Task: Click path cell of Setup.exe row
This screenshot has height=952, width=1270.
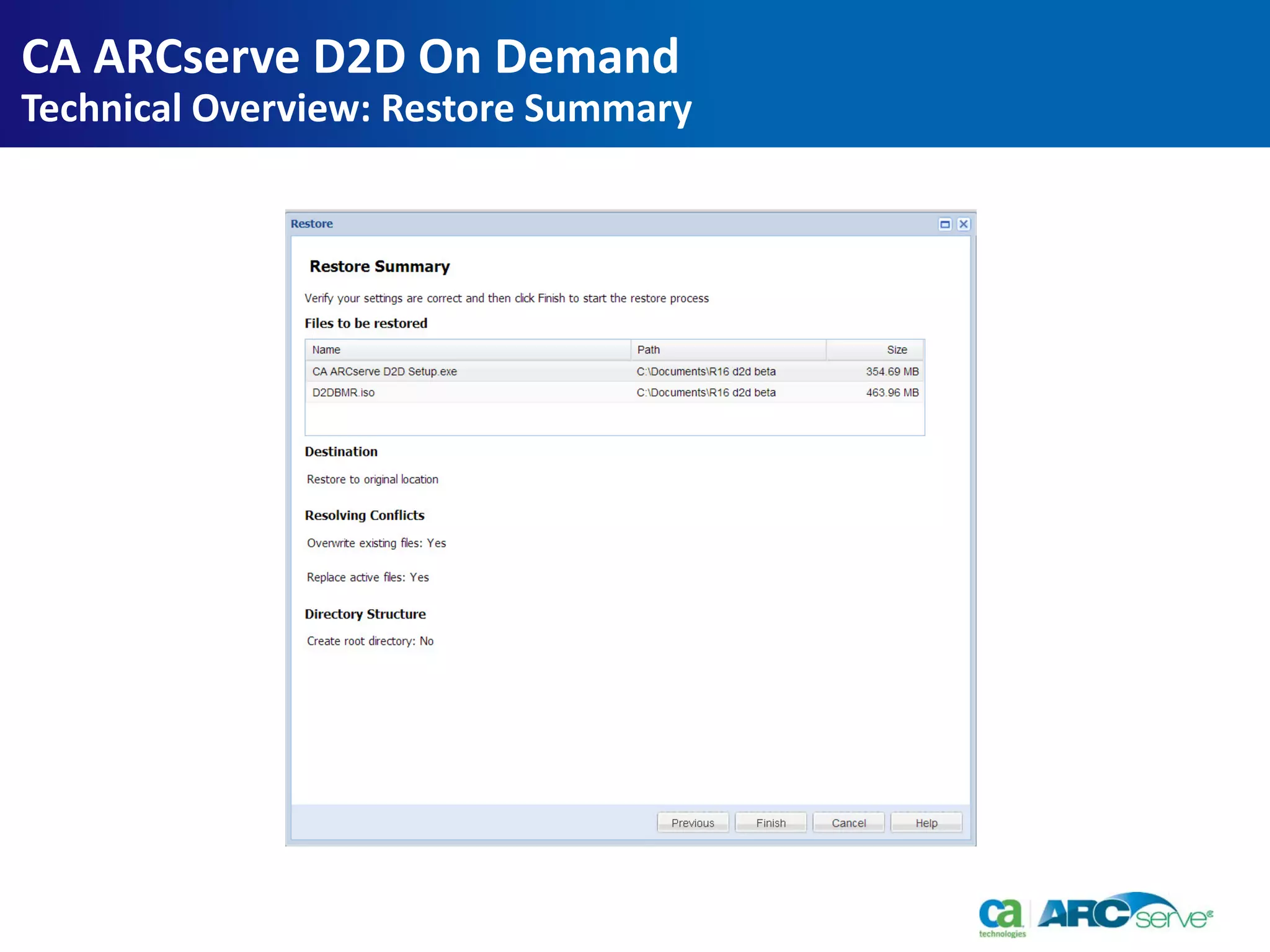Action: (706, 371)
